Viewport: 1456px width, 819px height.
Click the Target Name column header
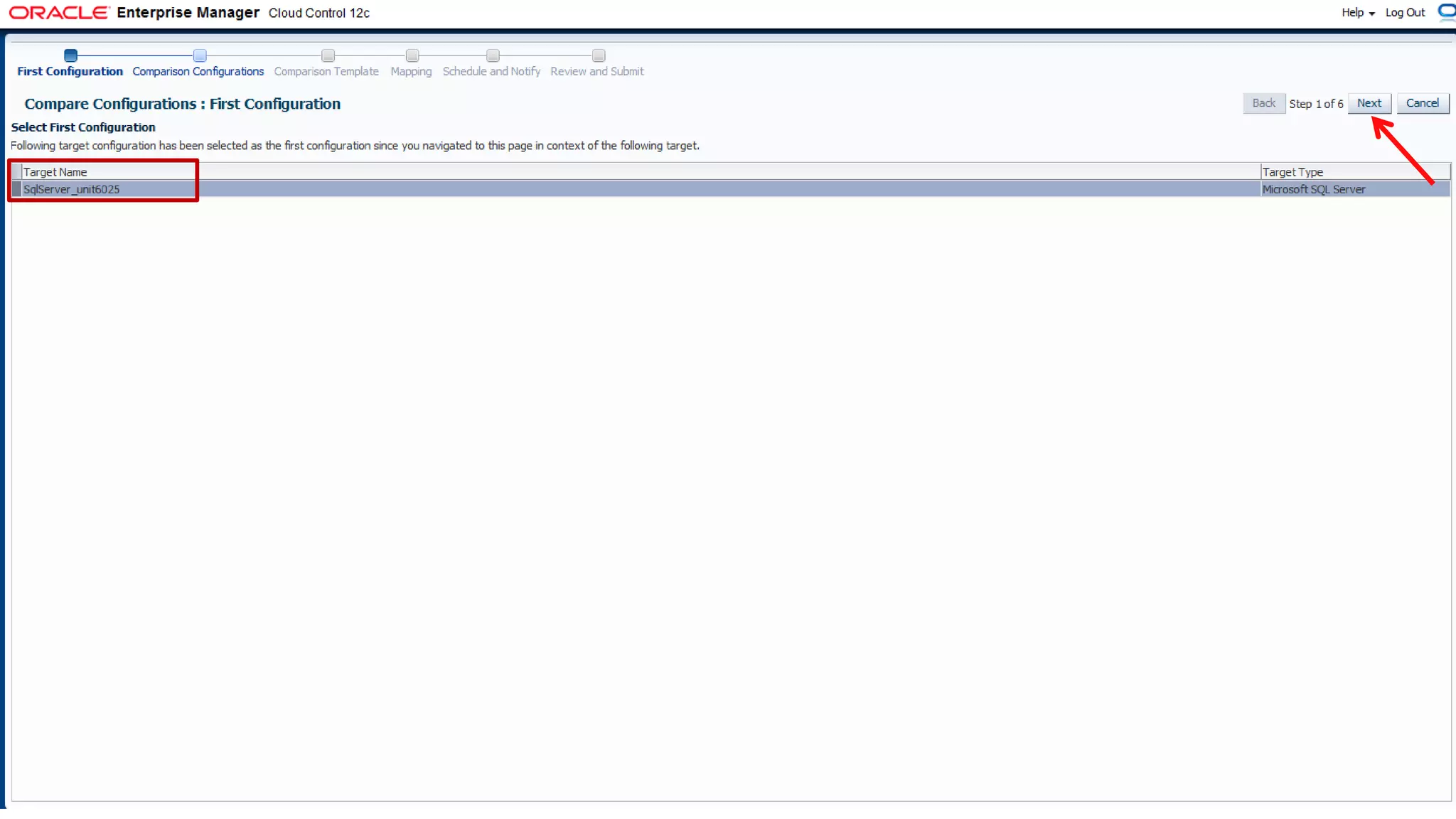[x=640, y=171]
